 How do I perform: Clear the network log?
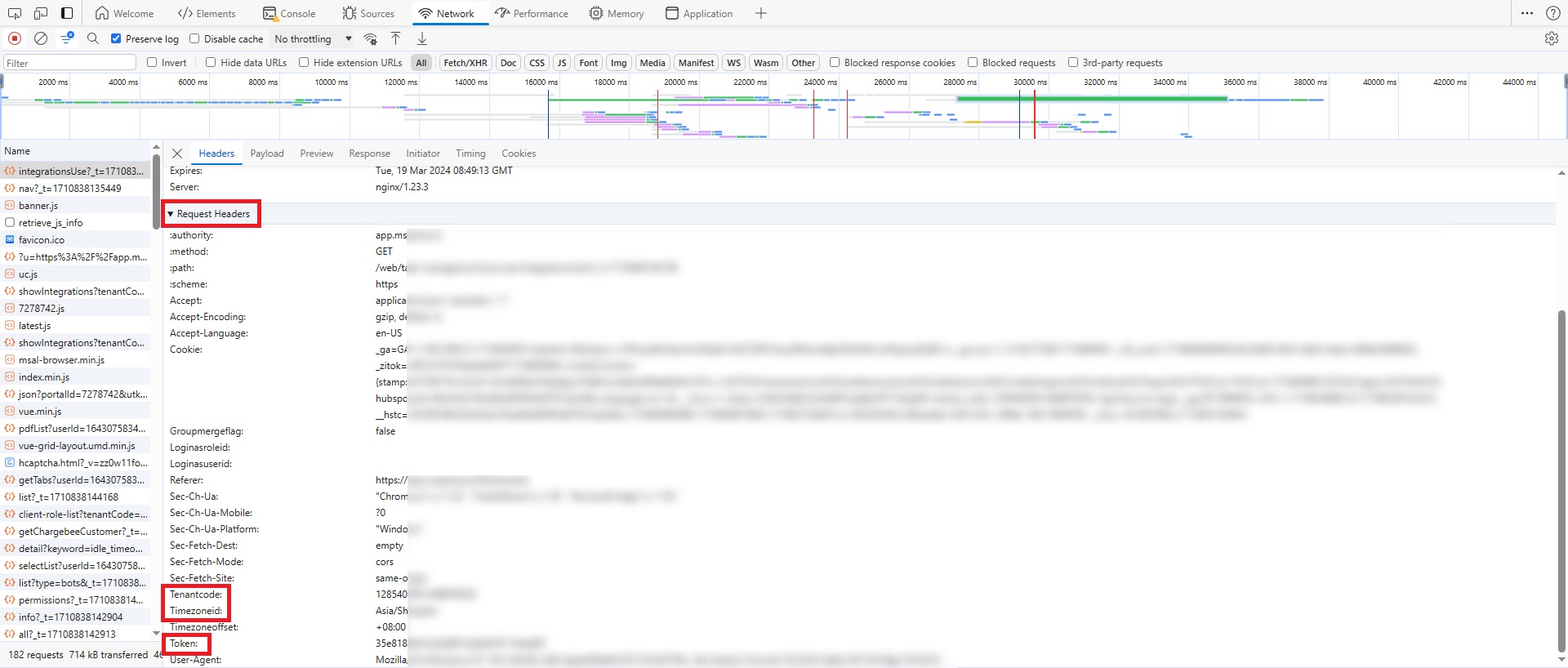[41, 38]
